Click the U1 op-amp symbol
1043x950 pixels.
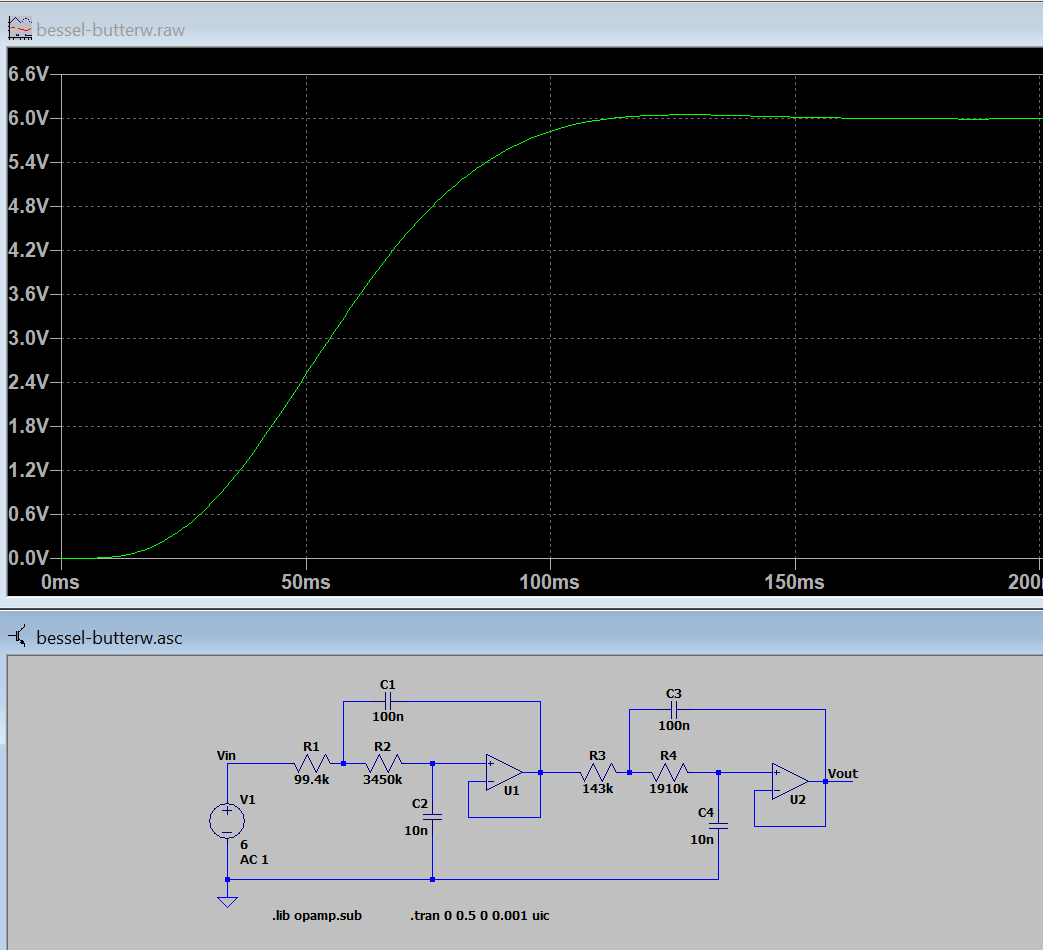[504, 772]
